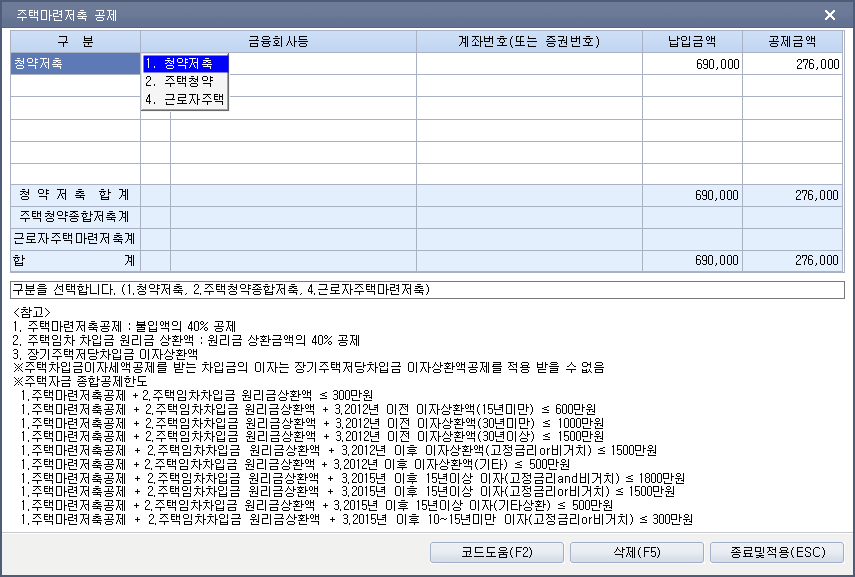Click 276,000 in the 합계 total row
Viewport: 855px width, 577px height.
[x=792, y=260]
